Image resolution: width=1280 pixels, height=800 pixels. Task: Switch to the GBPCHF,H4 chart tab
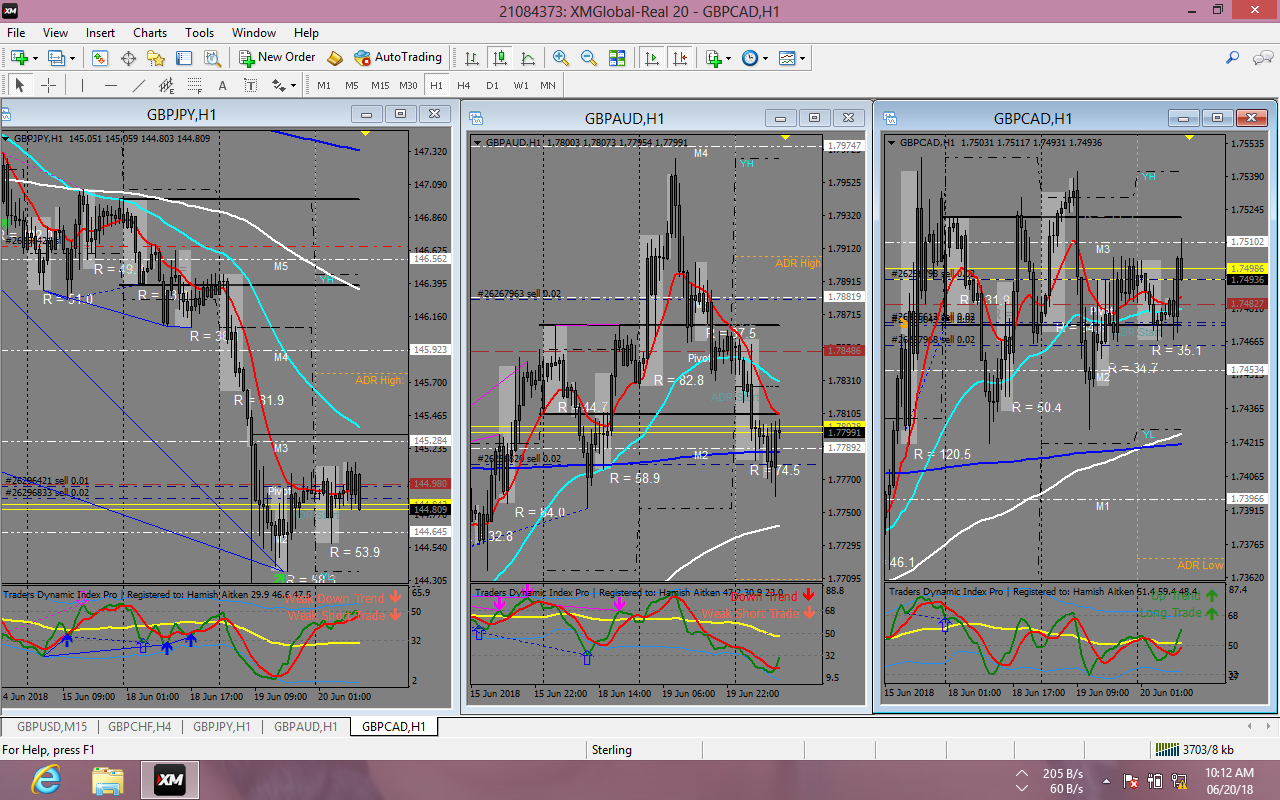[140, 727]
